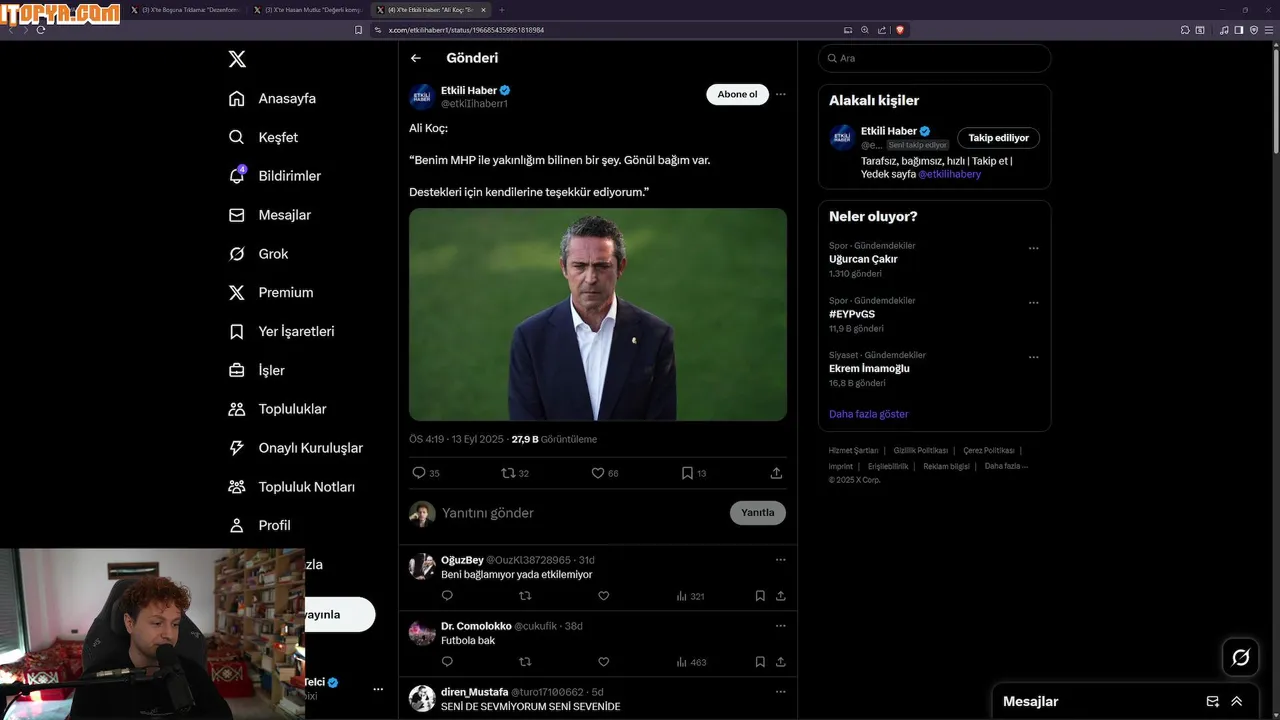This screenshot has height=720, width=1280.
Task: Open more options for Uğurcan Çakır trend
Action: (1033, 249)
